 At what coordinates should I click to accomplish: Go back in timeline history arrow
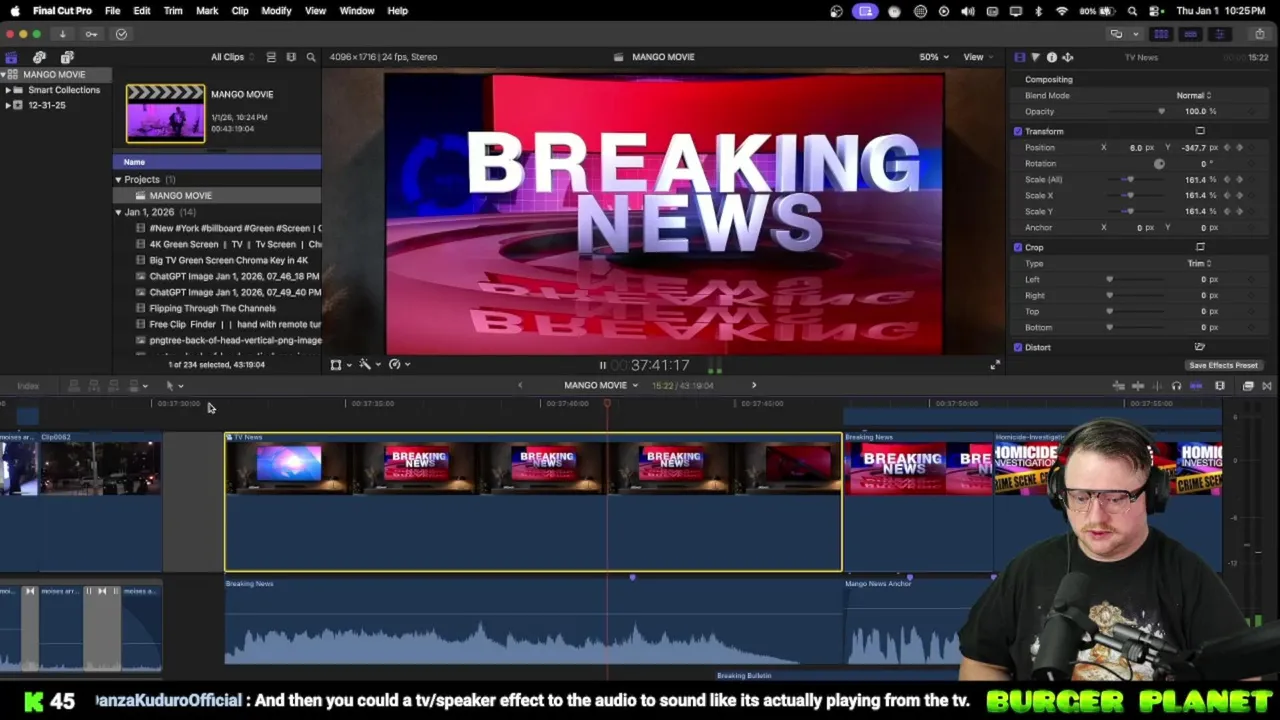(519, 385)
